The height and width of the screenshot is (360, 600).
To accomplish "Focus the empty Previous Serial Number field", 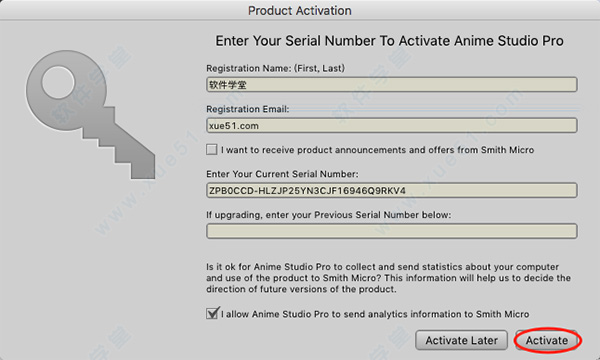I will (x=391, y=231).
